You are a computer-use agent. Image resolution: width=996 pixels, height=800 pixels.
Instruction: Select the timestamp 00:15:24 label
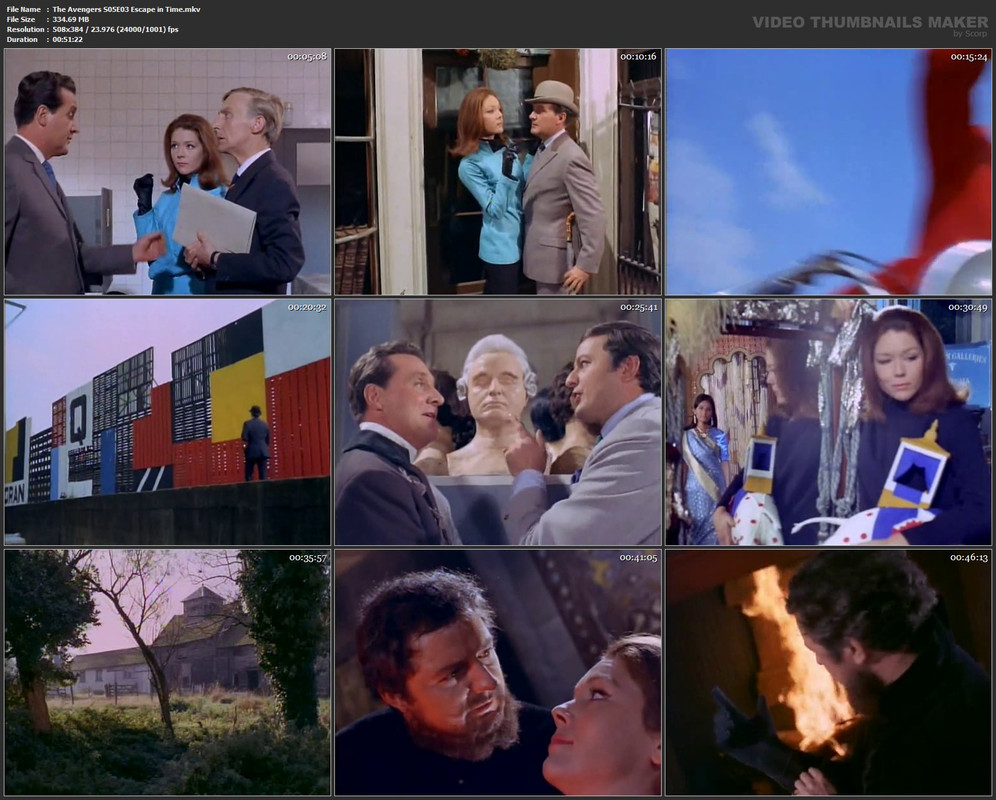[x=969, y=57]
